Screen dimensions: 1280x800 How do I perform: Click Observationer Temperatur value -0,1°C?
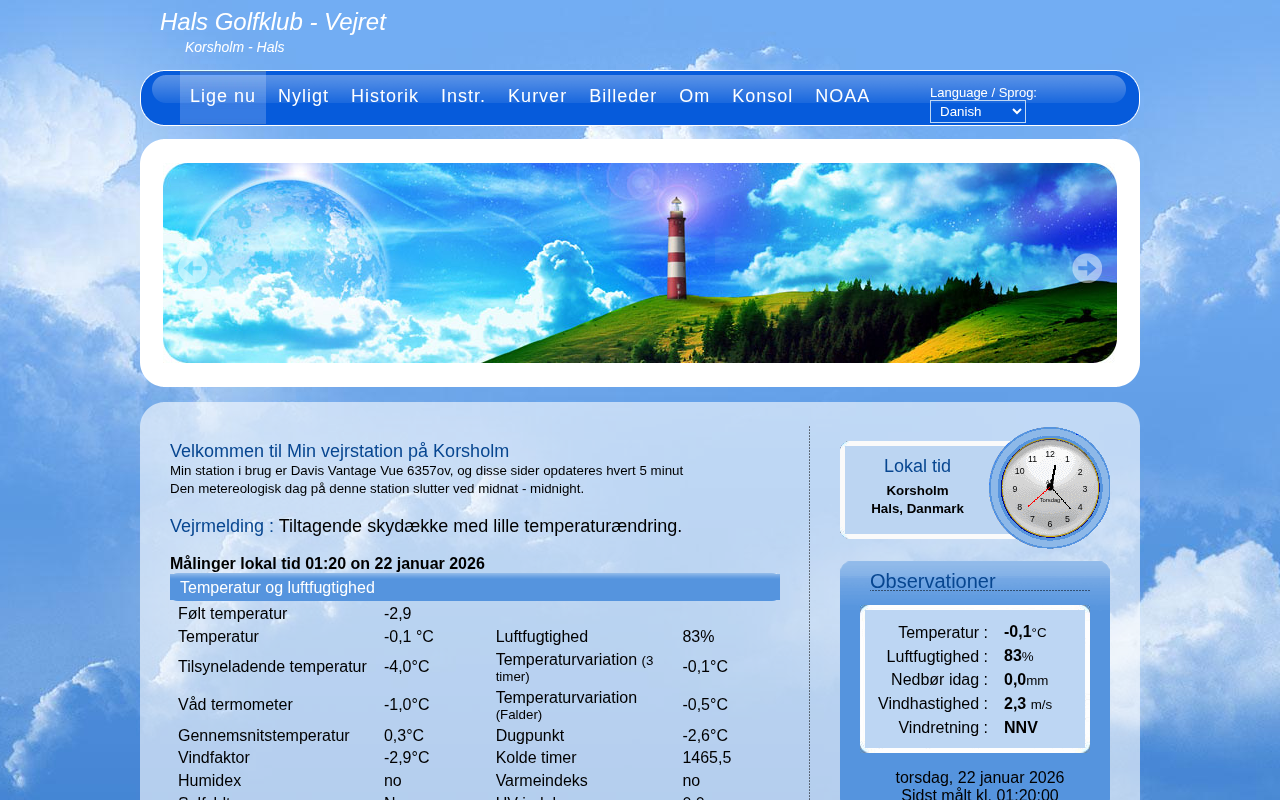[1025, 632]
